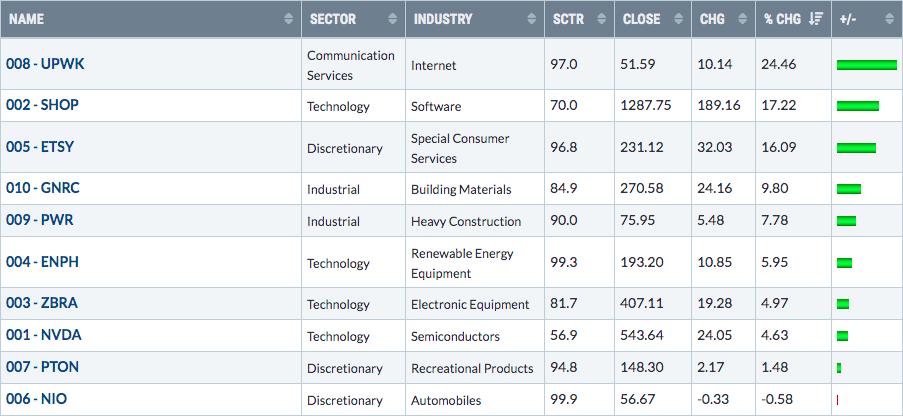Toggle the % CHG descending sort icon
The image size is (903, 416).
tap(815, 19)
